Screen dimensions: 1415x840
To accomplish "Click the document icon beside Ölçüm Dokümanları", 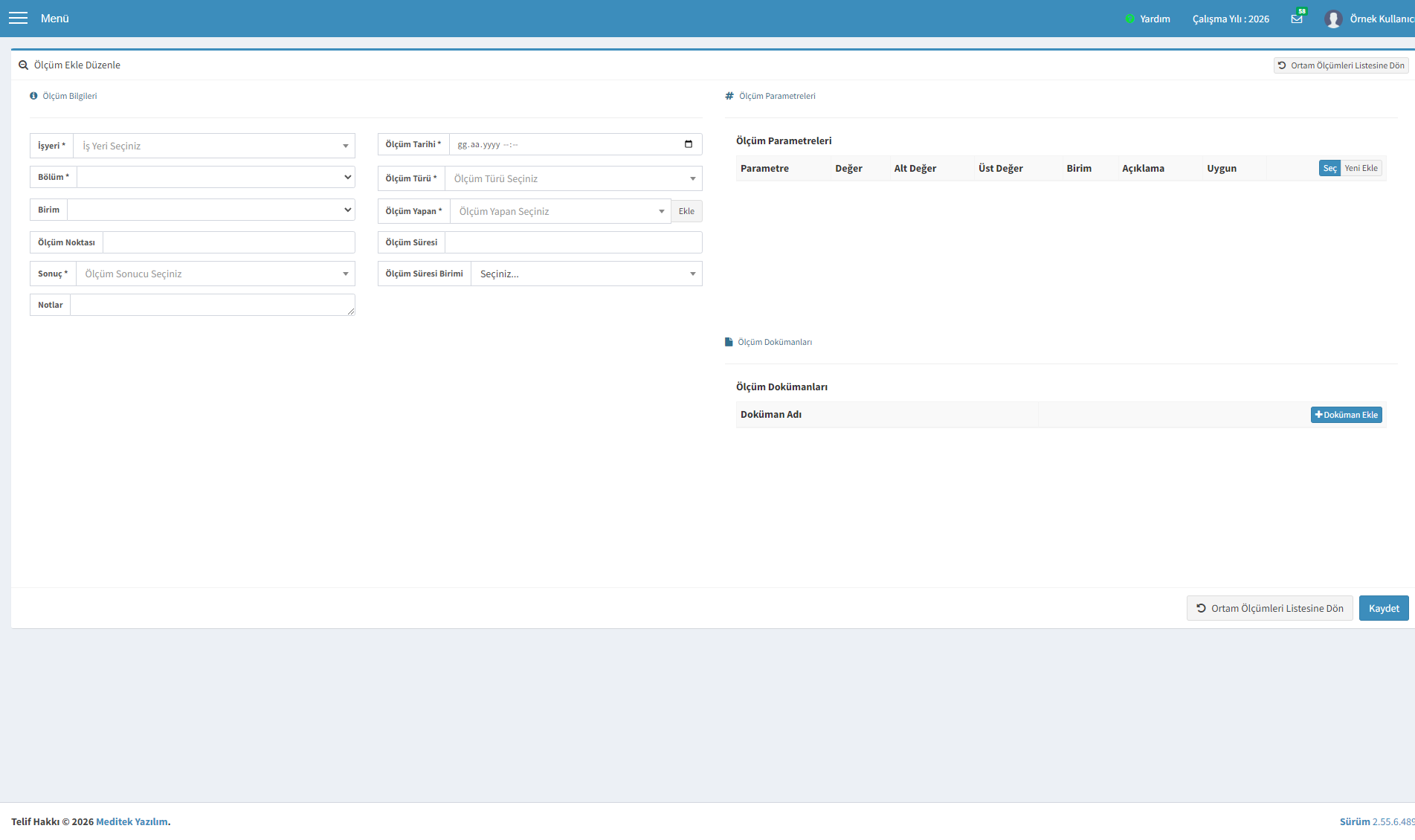I will (729, 342).
